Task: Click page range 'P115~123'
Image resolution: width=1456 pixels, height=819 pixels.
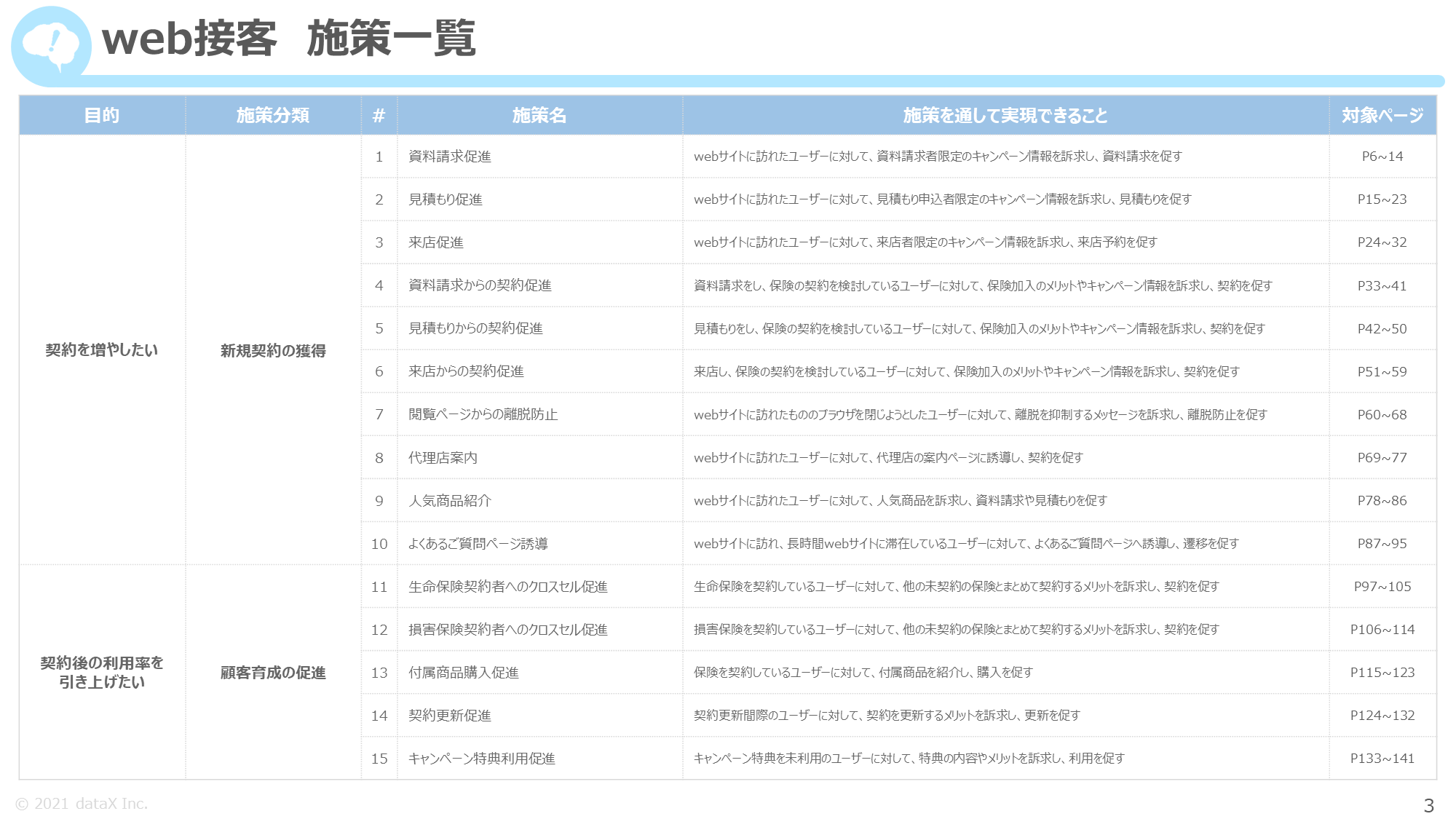Action: click(x=1382, y=673)
